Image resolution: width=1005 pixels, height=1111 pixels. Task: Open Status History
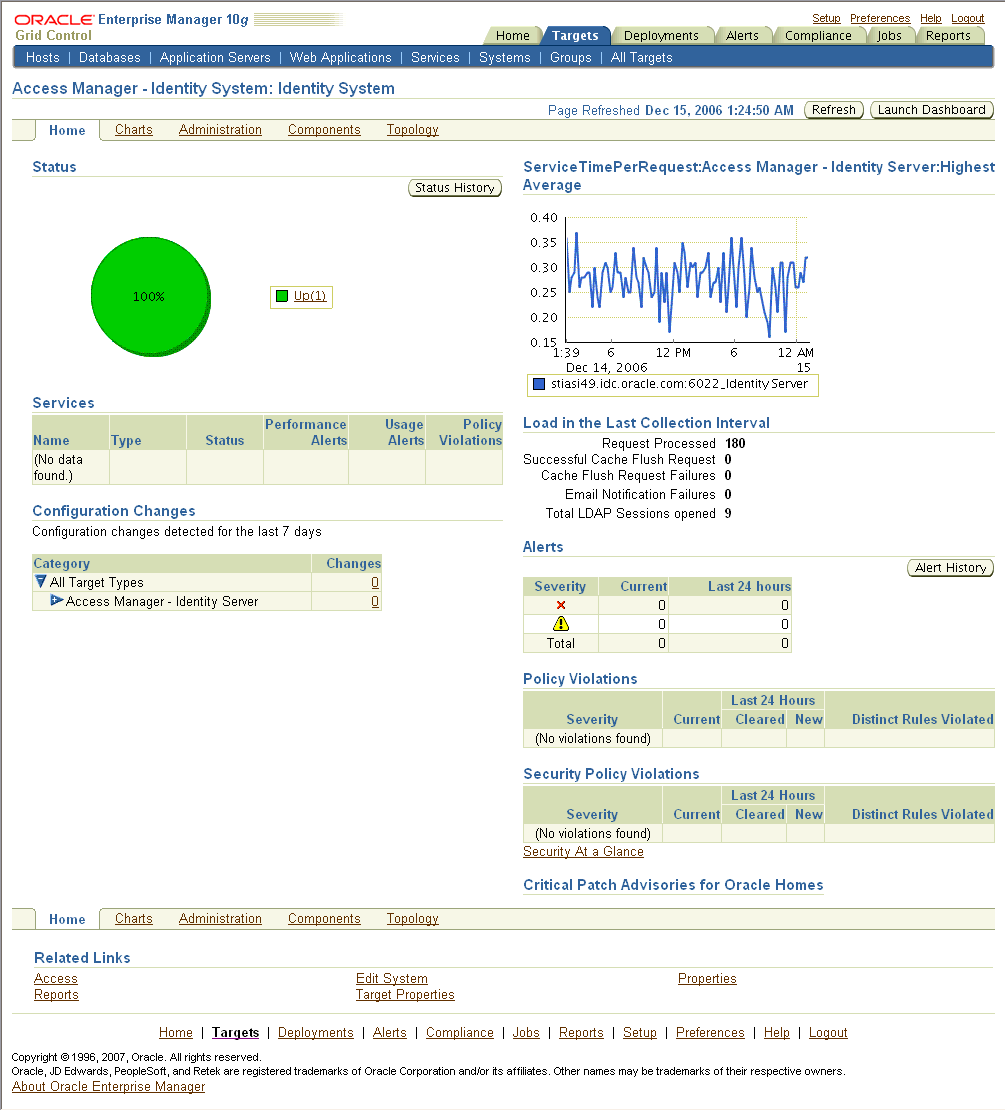point(455,187)
